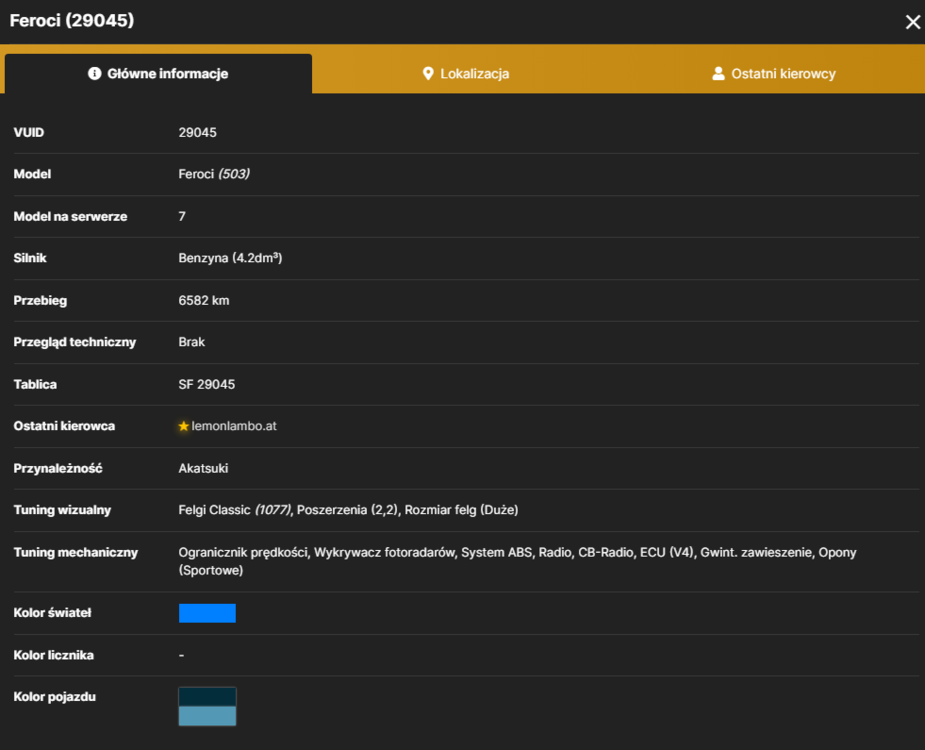Click the Tuning mechaniczny row label
This screenshot has width=925, height=750.
[x=76, y=552]
